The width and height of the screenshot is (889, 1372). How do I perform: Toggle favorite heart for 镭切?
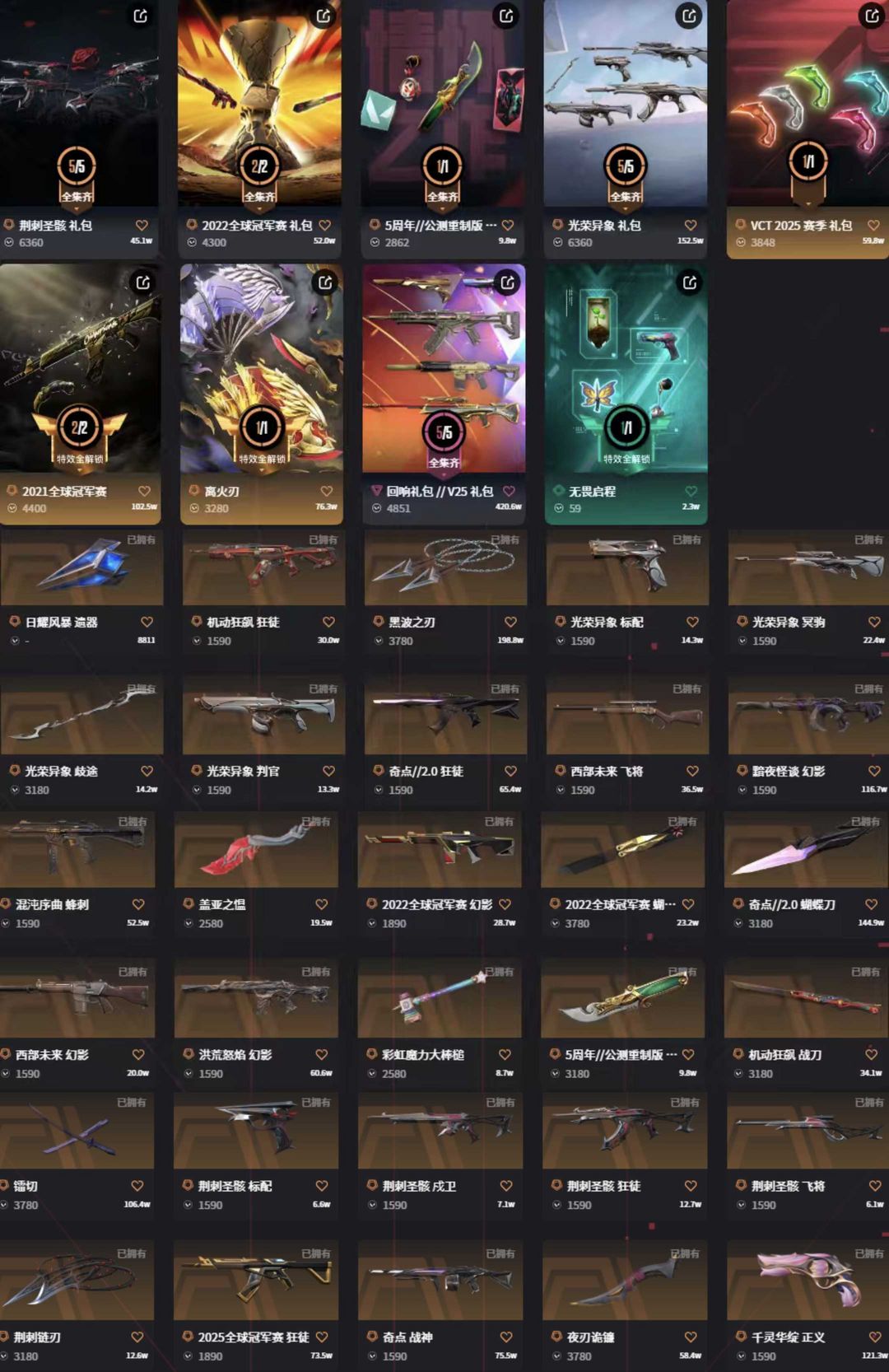coord(137,1186)
